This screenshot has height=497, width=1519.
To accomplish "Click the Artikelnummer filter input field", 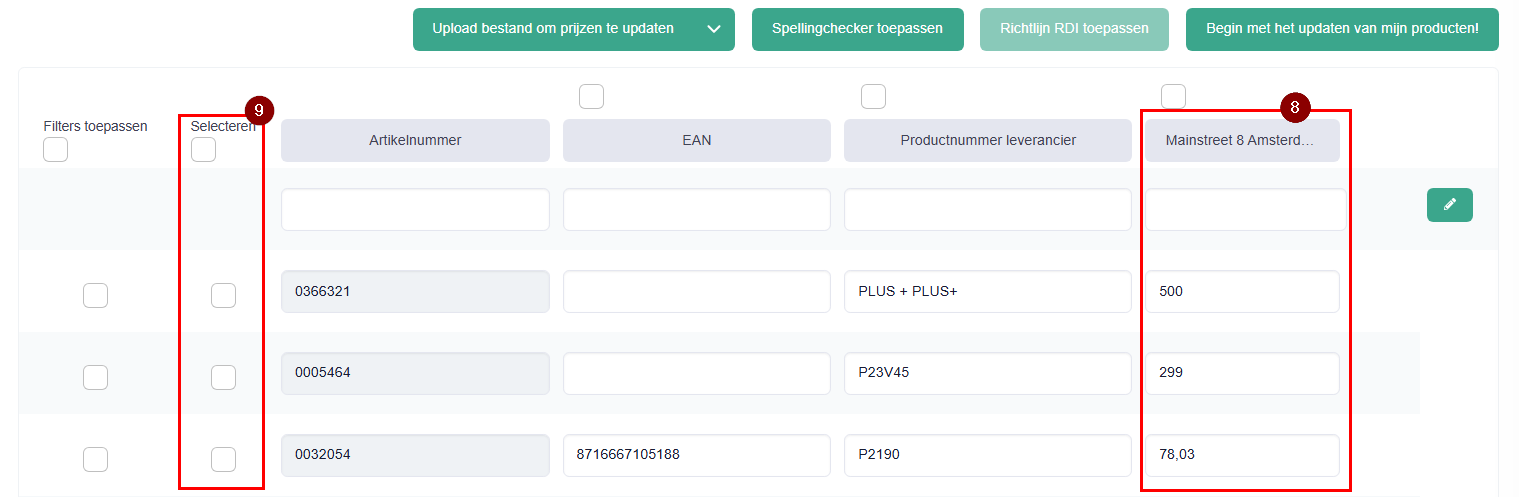I will pyautogui.click(x=415, y=210).
